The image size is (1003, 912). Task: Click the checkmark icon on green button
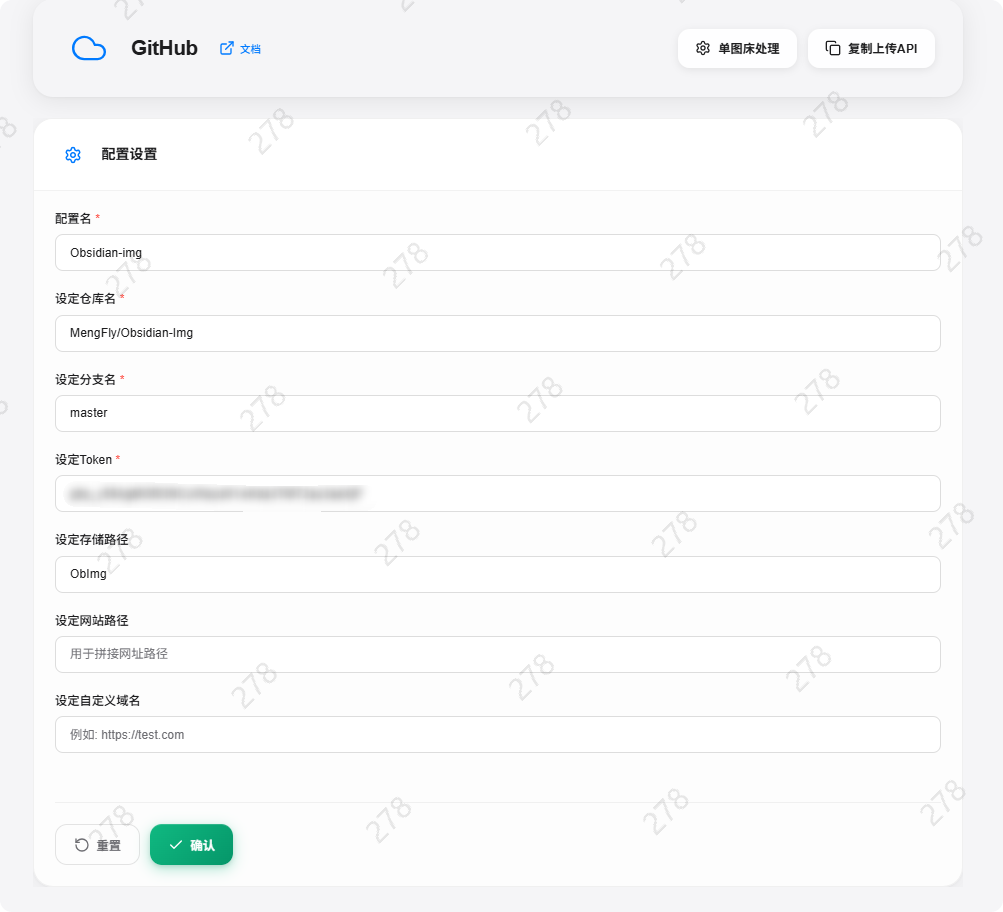(x=176, y=845)
